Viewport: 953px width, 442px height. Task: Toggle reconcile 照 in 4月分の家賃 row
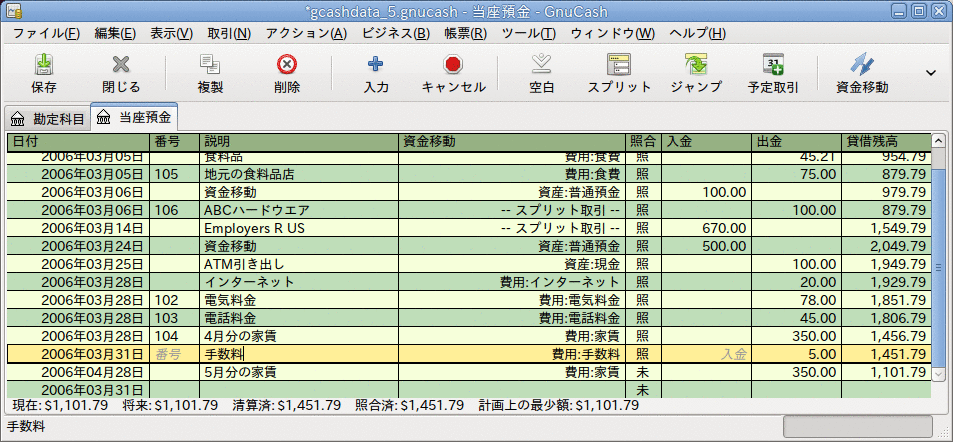[643, 336]
